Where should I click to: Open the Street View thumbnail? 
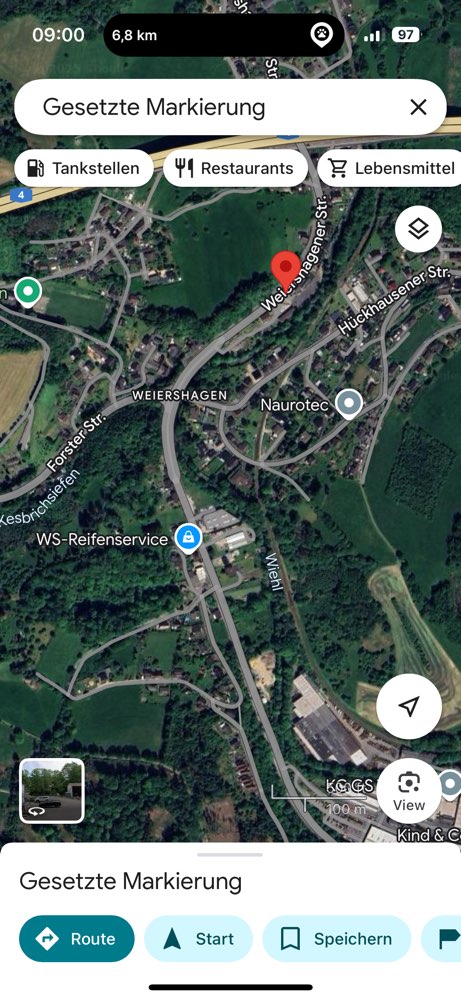(52, 791)
